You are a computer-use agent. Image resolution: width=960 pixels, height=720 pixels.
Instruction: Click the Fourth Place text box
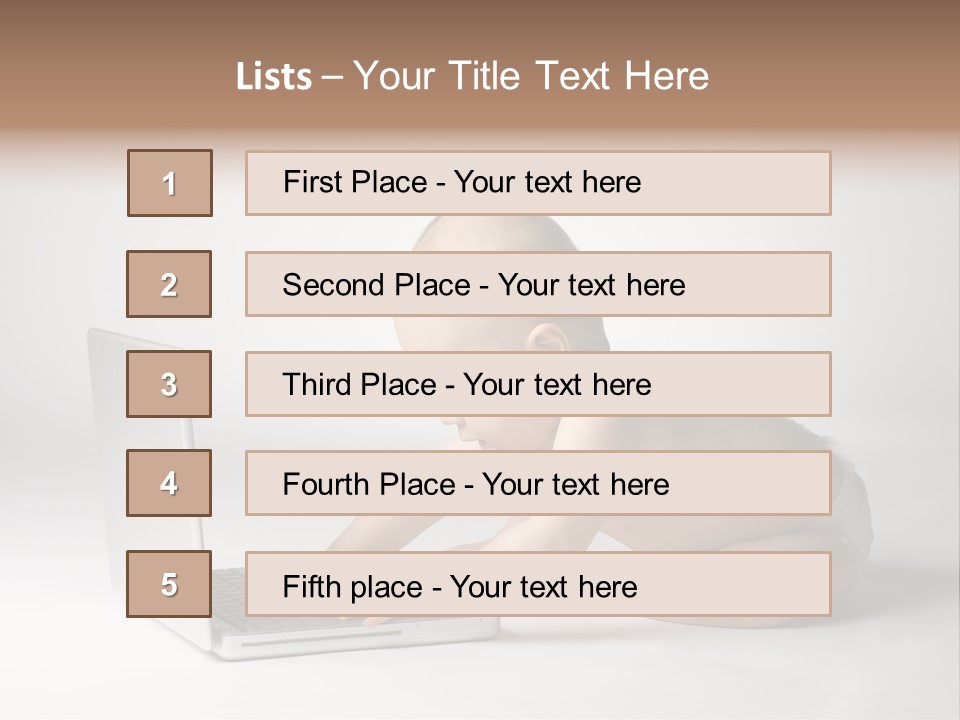coord(538,484)
